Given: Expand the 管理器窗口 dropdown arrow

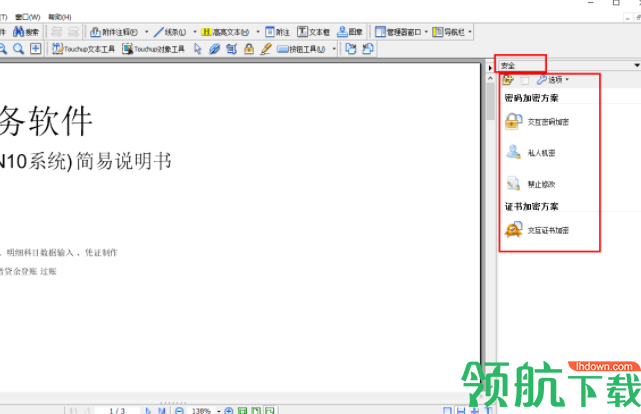Looking at the screenshot, I should coord(426,32).
